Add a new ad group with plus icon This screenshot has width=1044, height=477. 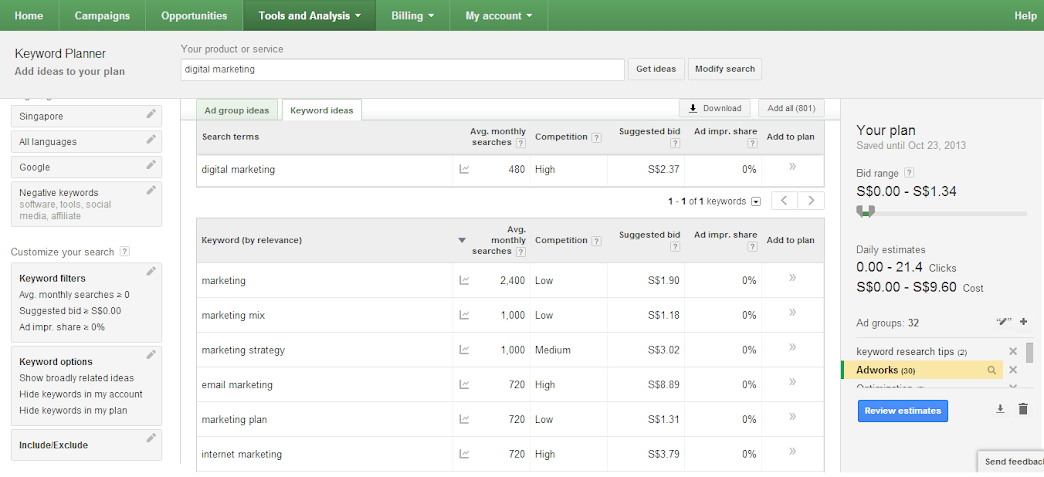coord(1023,322)
